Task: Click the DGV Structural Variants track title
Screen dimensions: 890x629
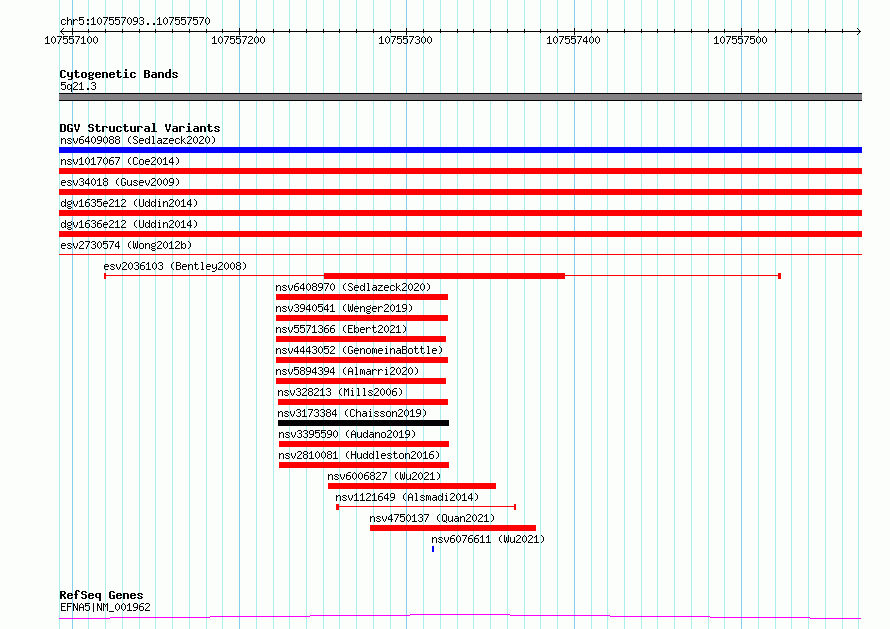Action: pos(140,128)
